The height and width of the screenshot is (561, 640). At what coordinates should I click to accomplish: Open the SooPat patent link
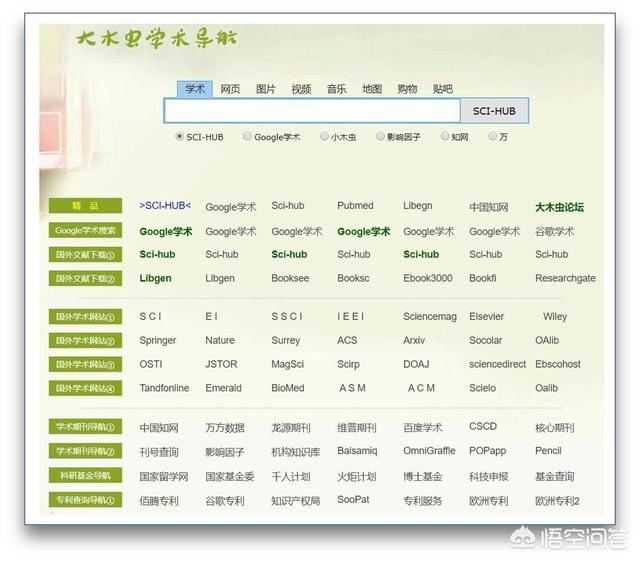click(x=353, y=499)
